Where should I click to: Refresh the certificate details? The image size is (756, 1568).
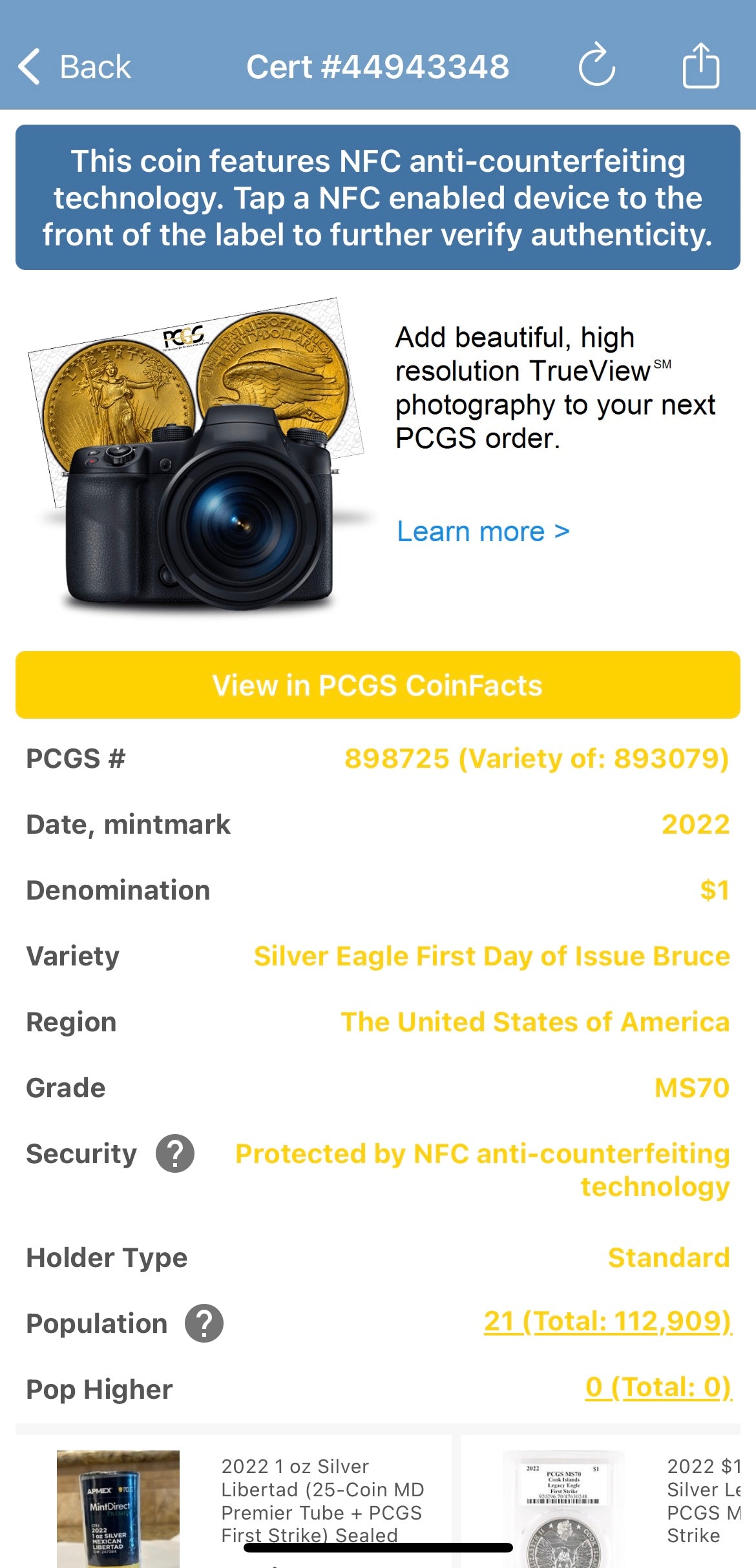tap(596, 65)
